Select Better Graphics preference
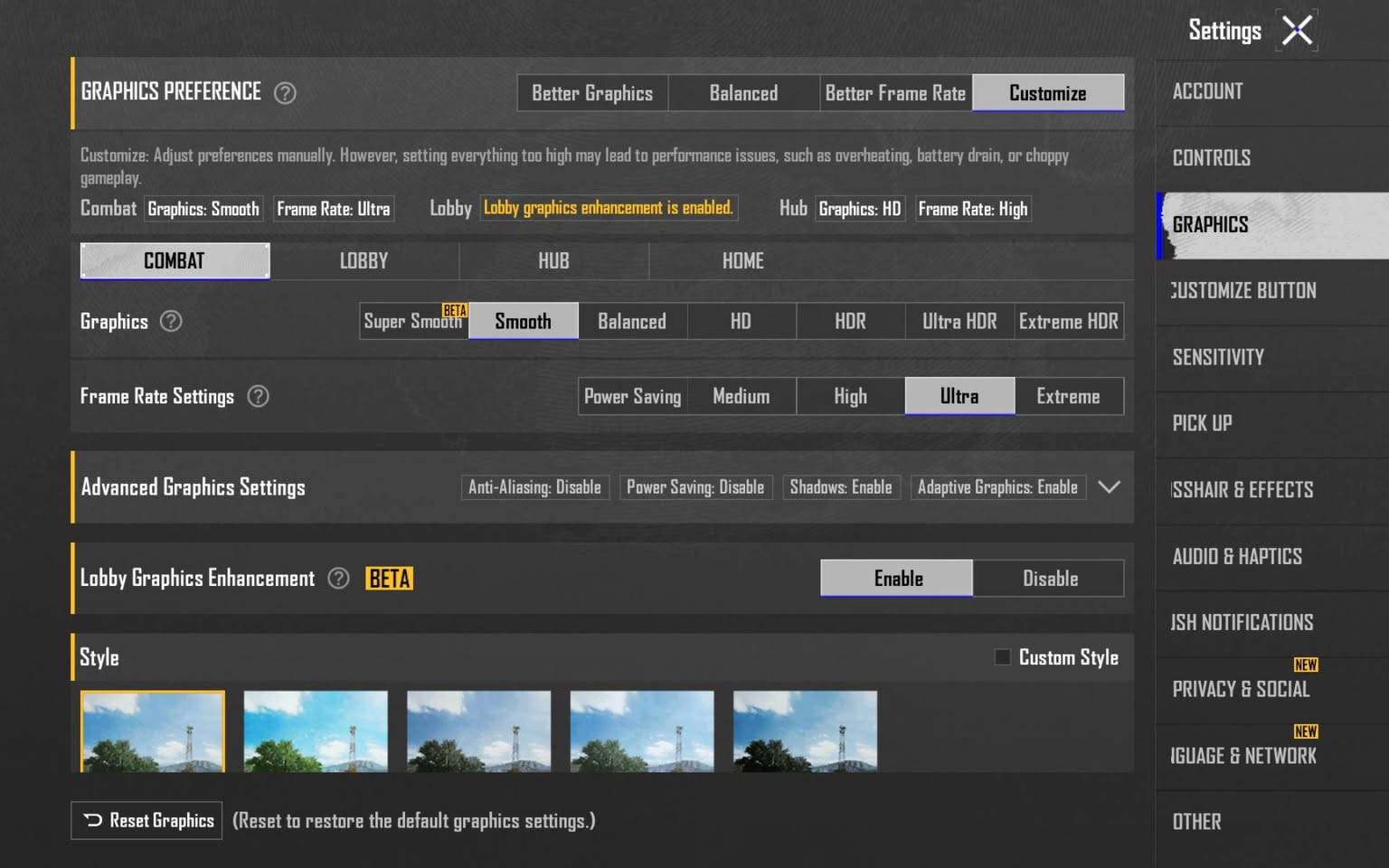The image size is (1389, 868). point(592,93)
